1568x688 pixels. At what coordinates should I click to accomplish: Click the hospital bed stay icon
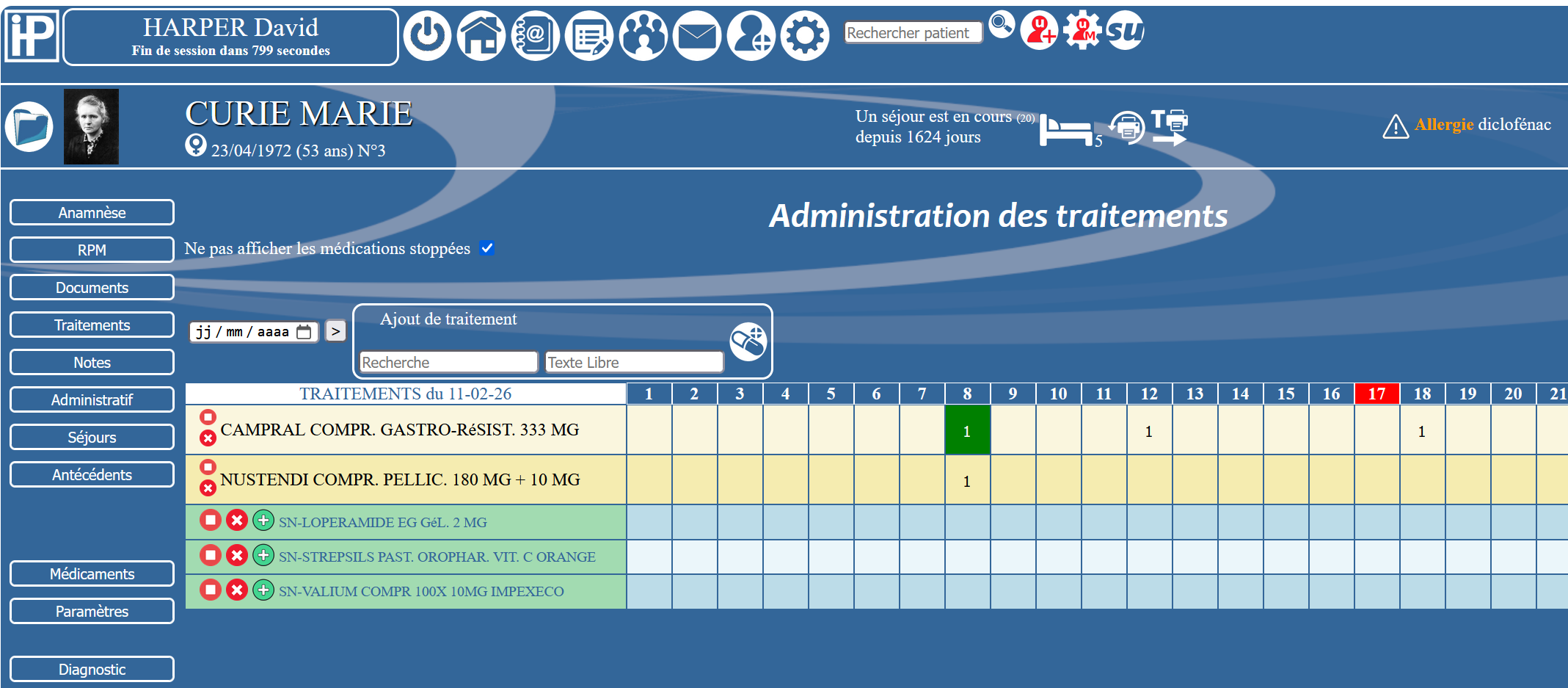[x=1065, y=130]
